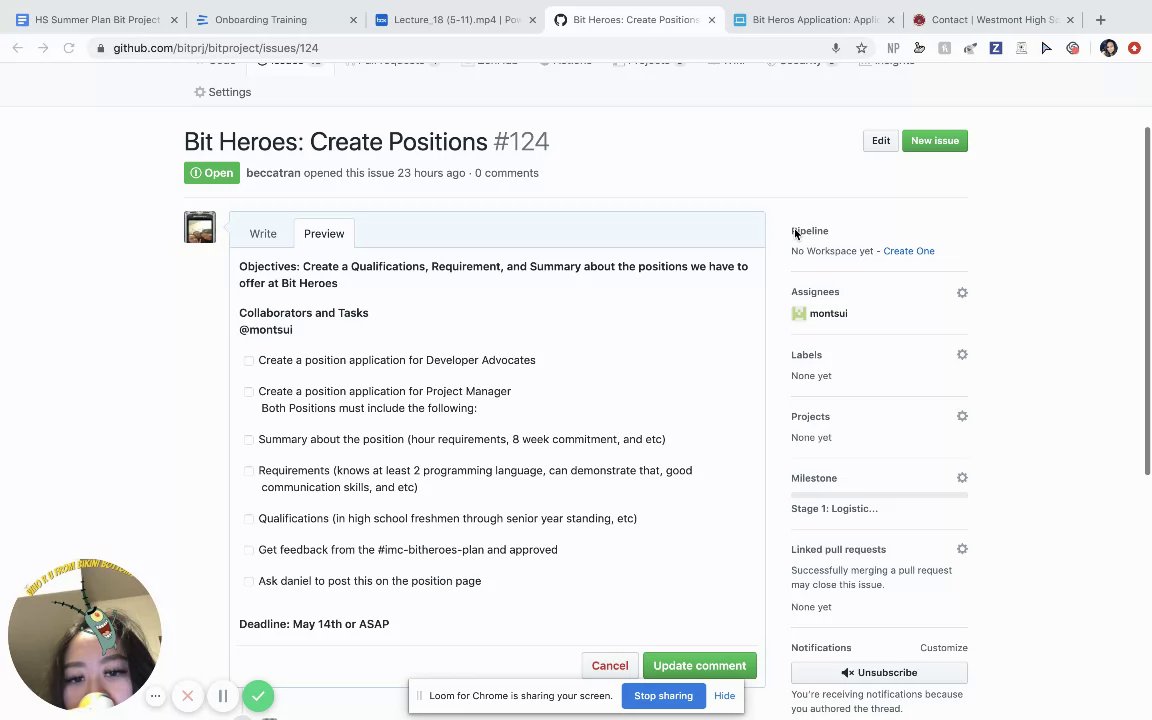The height and width of the screenshot is (720, 1152).
Task: Pause the Loom recording
Action: coord(223,696)
